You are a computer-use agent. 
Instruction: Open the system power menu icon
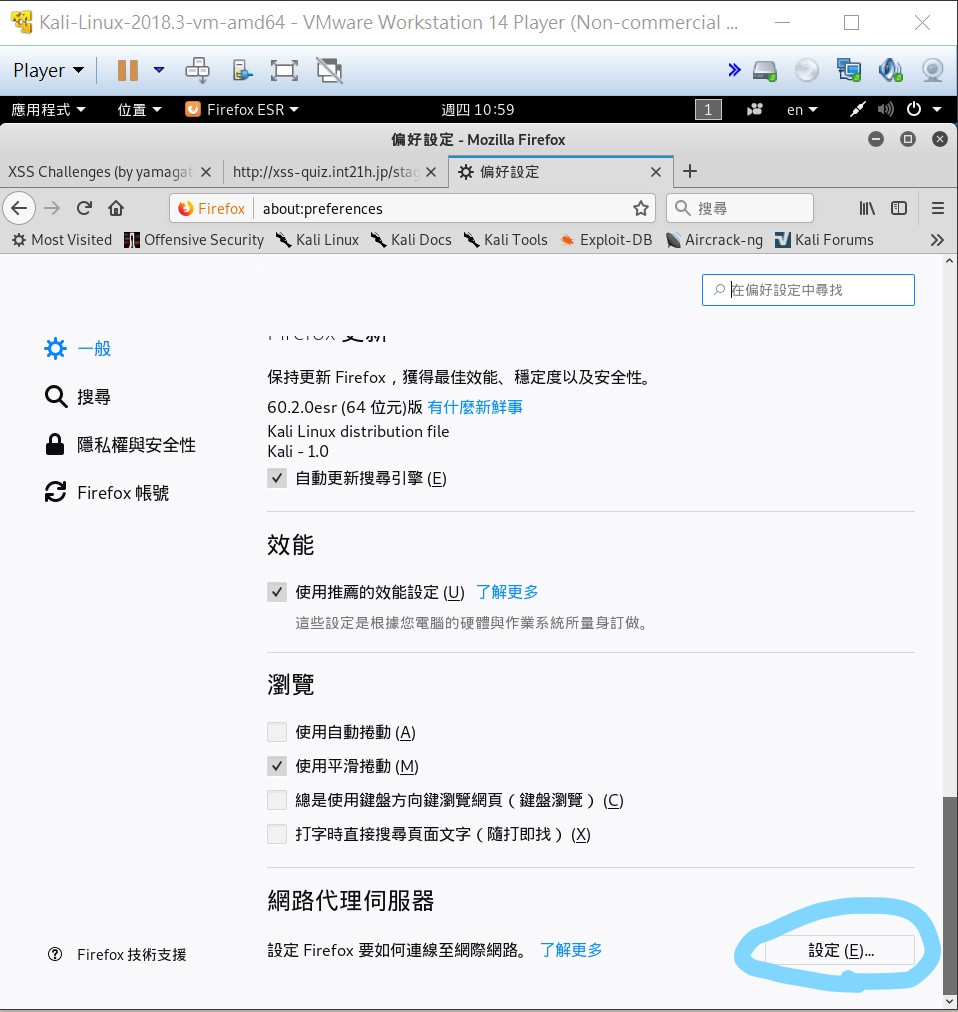[914, 109]
